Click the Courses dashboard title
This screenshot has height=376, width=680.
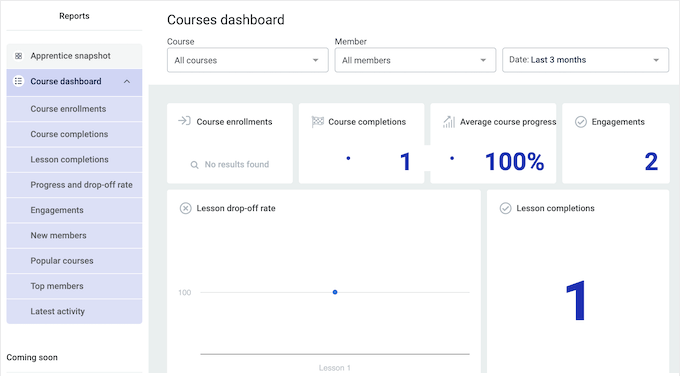[x=226, y=20]
